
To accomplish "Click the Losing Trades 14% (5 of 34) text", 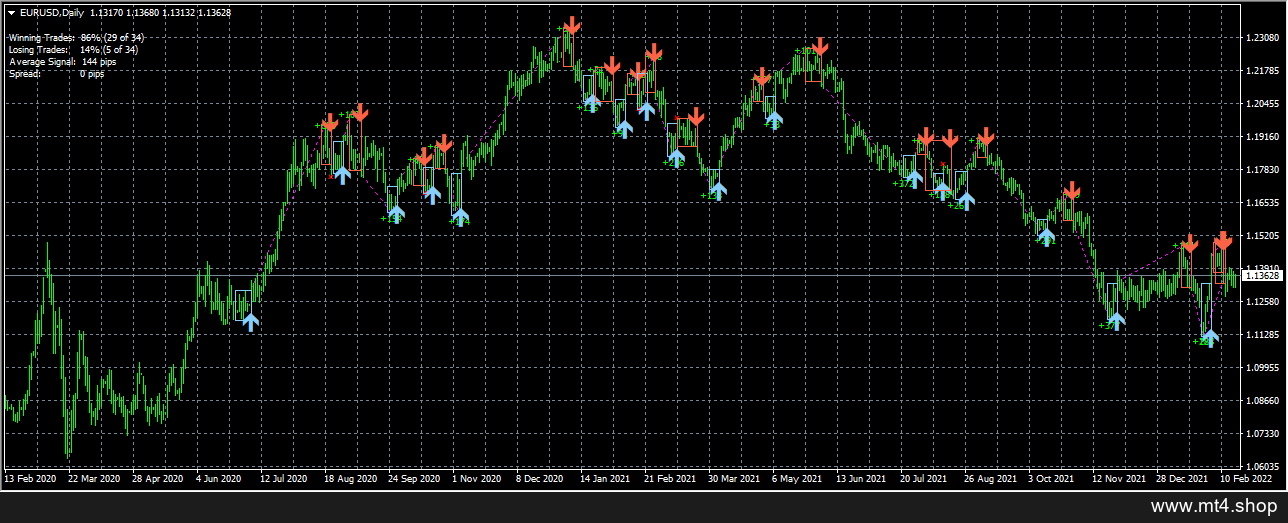I will 73,49.
